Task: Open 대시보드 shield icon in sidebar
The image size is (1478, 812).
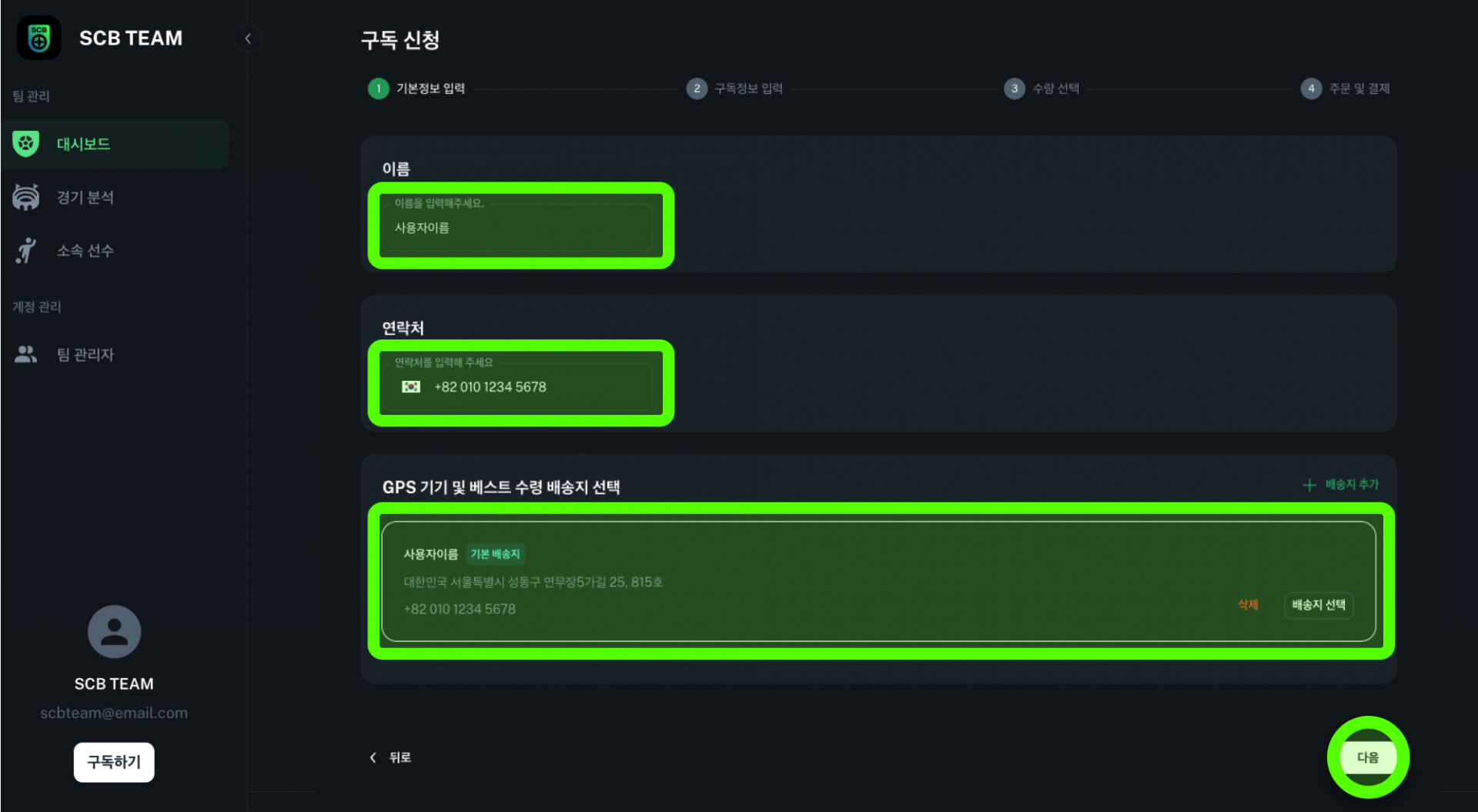Action: pyautogui.click(x=26, y=144)
